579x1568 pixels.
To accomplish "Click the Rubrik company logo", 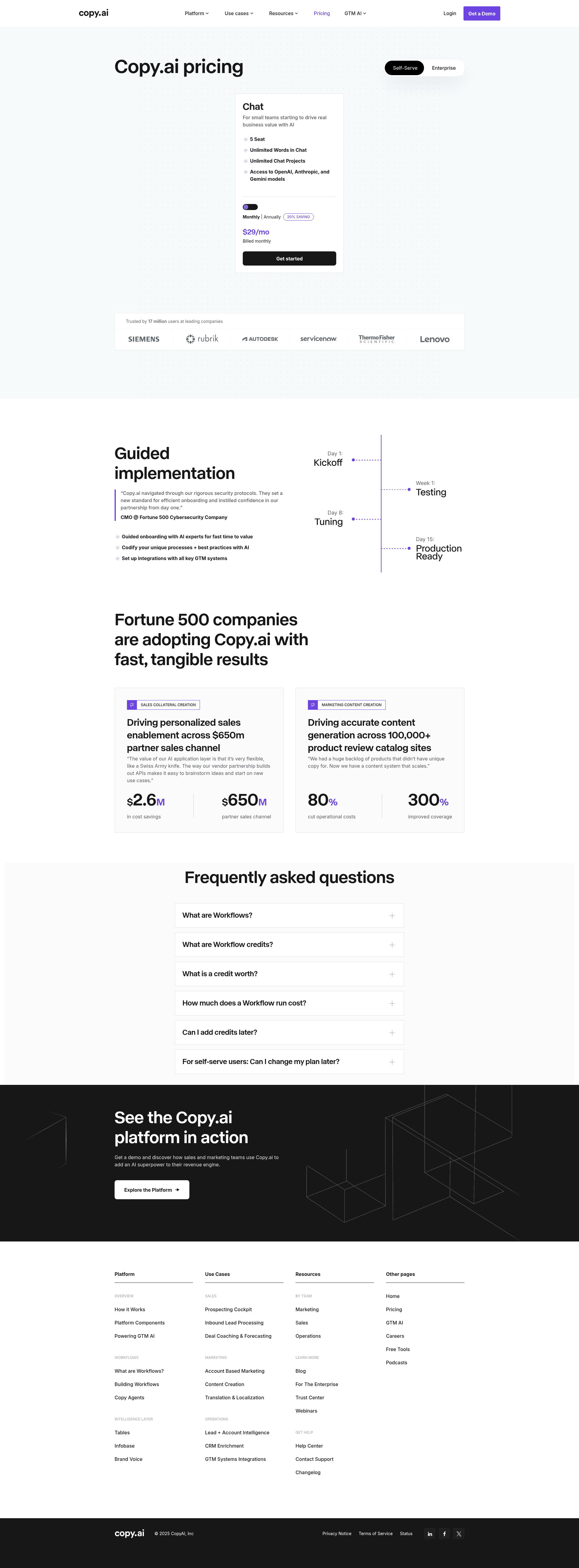I will (x=202, y=338).
